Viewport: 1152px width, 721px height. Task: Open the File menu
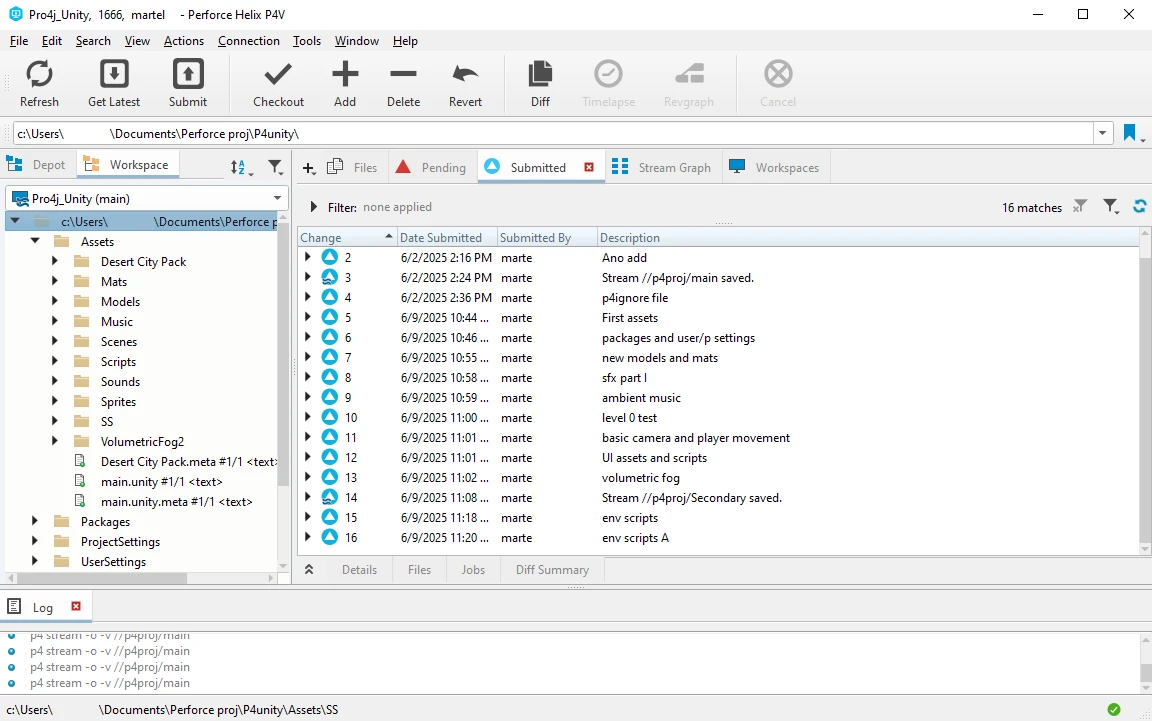(19, 41)
